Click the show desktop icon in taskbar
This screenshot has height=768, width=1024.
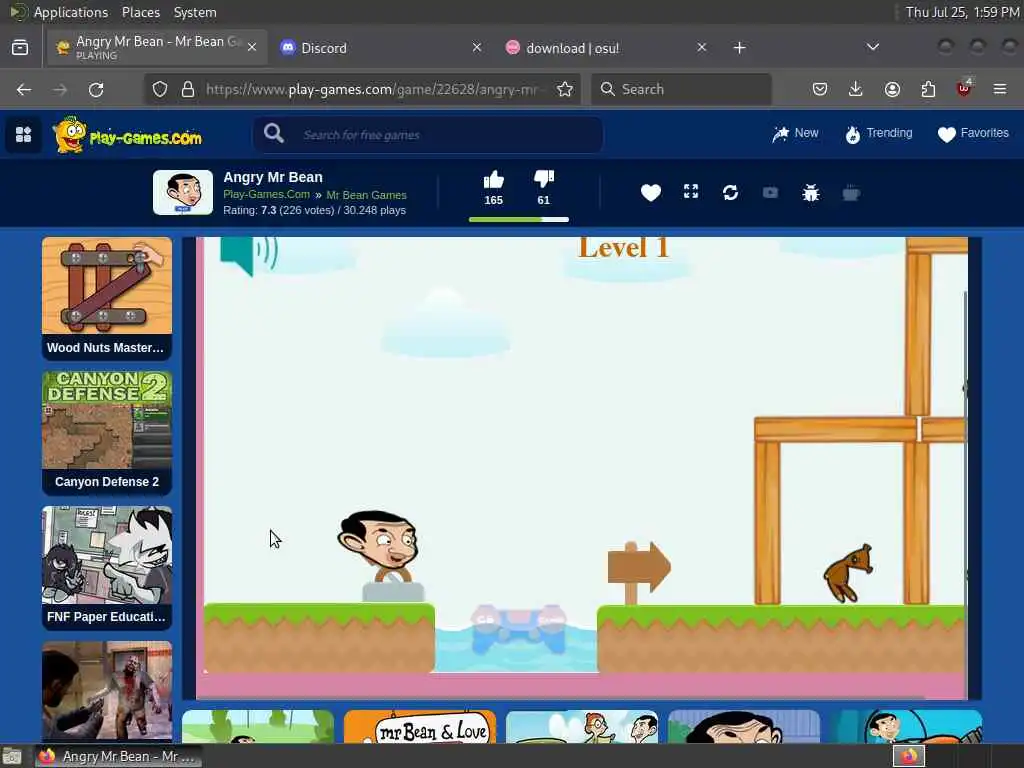[12, 756]
